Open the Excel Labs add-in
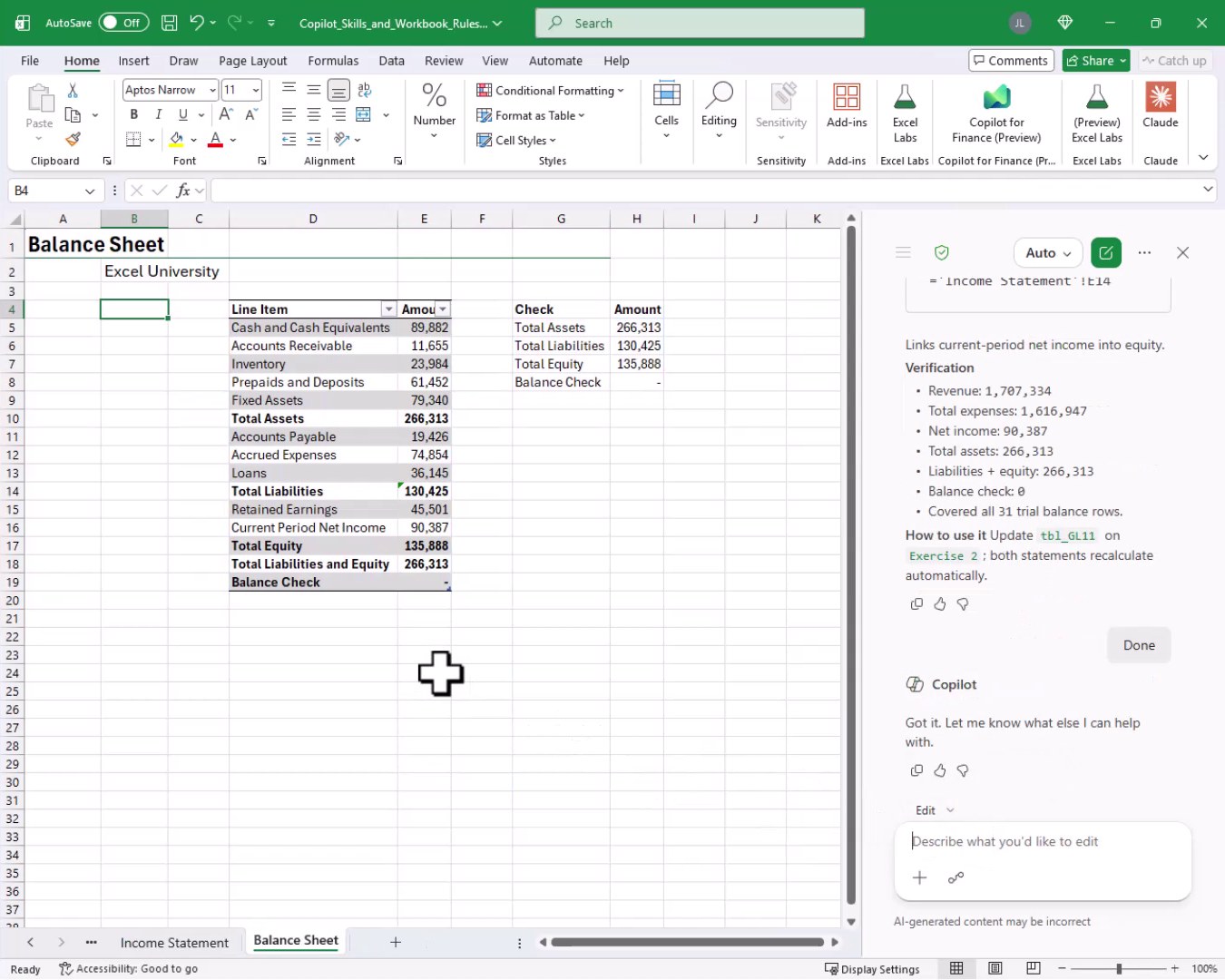Viewport: 1225px width, 980px height. click(905, 113)
